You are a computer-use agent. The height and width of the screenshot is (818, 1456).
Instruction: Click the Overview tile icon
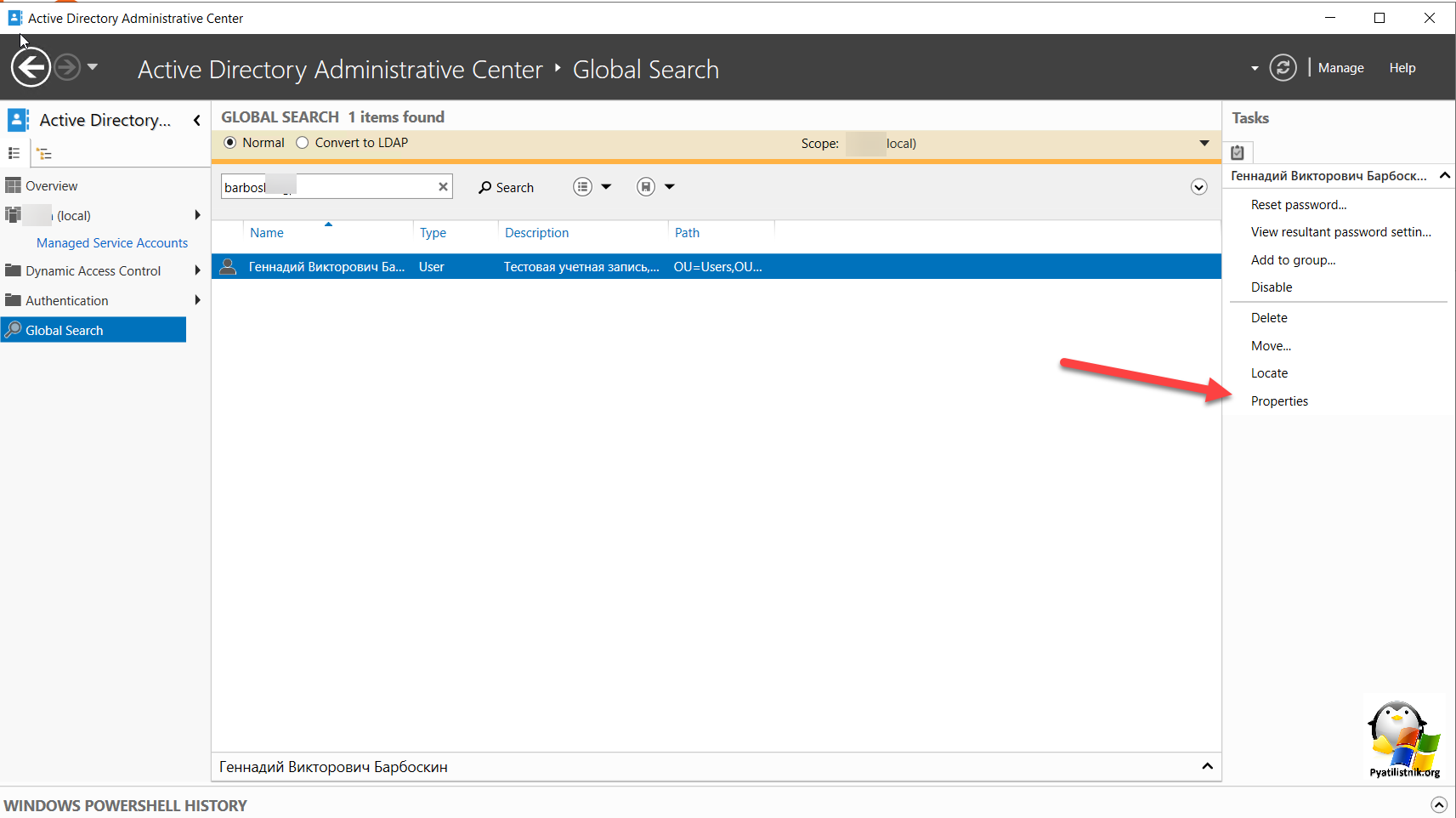click(x=13, y=185)
